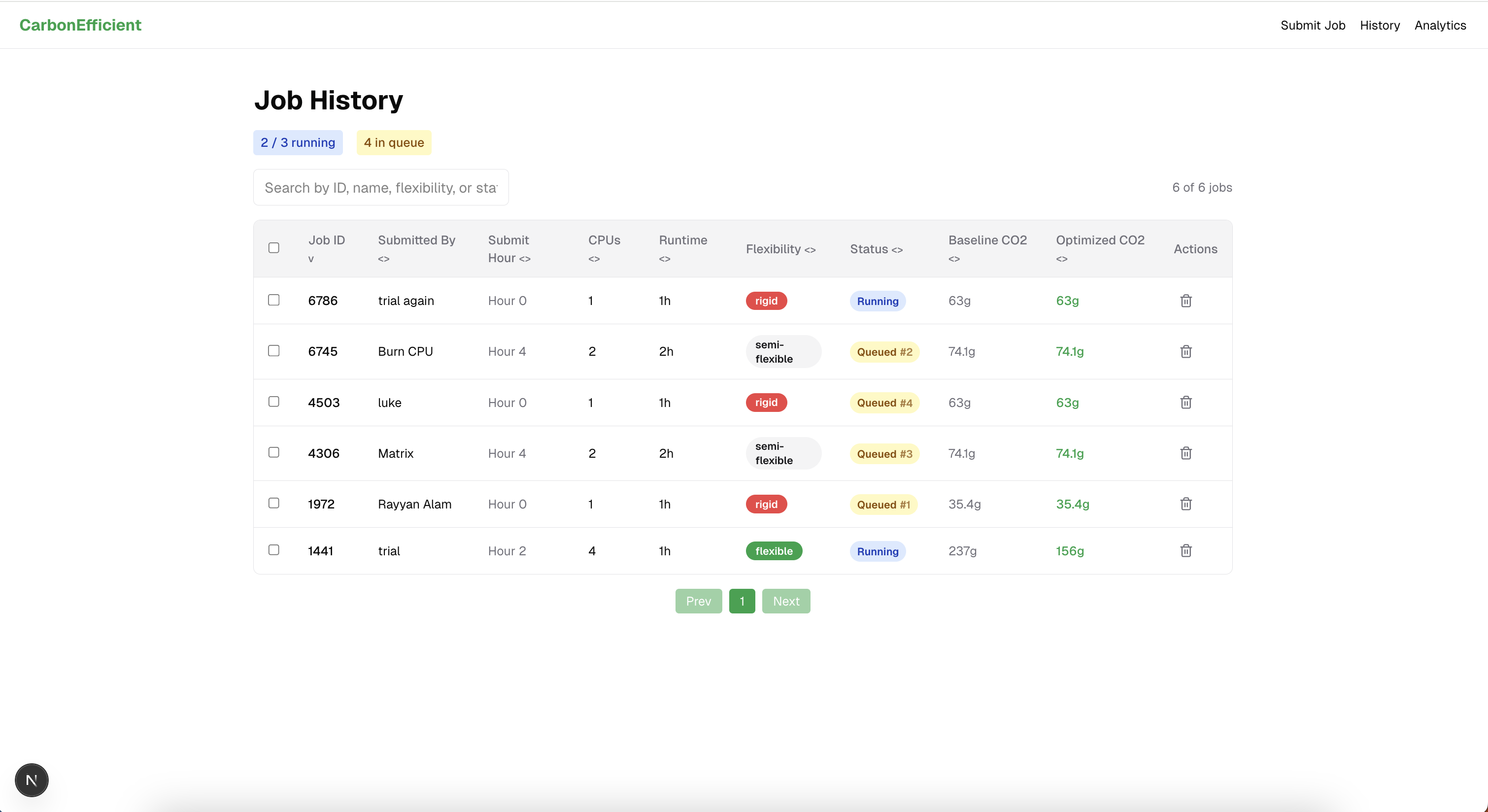Remove luke's job 4503 via trash icon
Viewport: 1488px width, 812px height.
pyautogui.click(x=1186, y=402)
